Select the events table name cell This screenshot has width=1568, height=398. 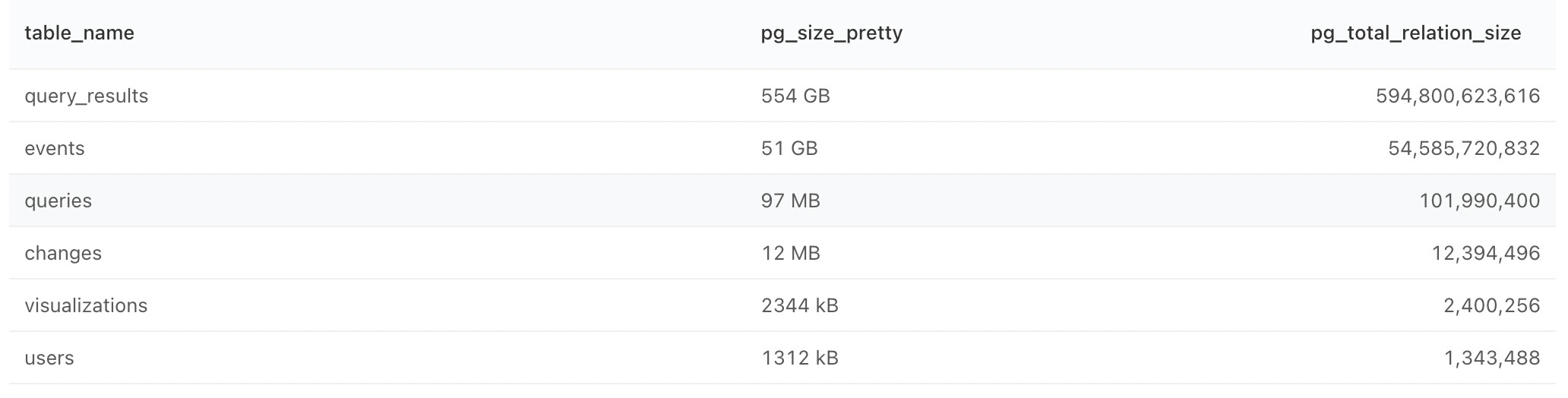(55, 148)
